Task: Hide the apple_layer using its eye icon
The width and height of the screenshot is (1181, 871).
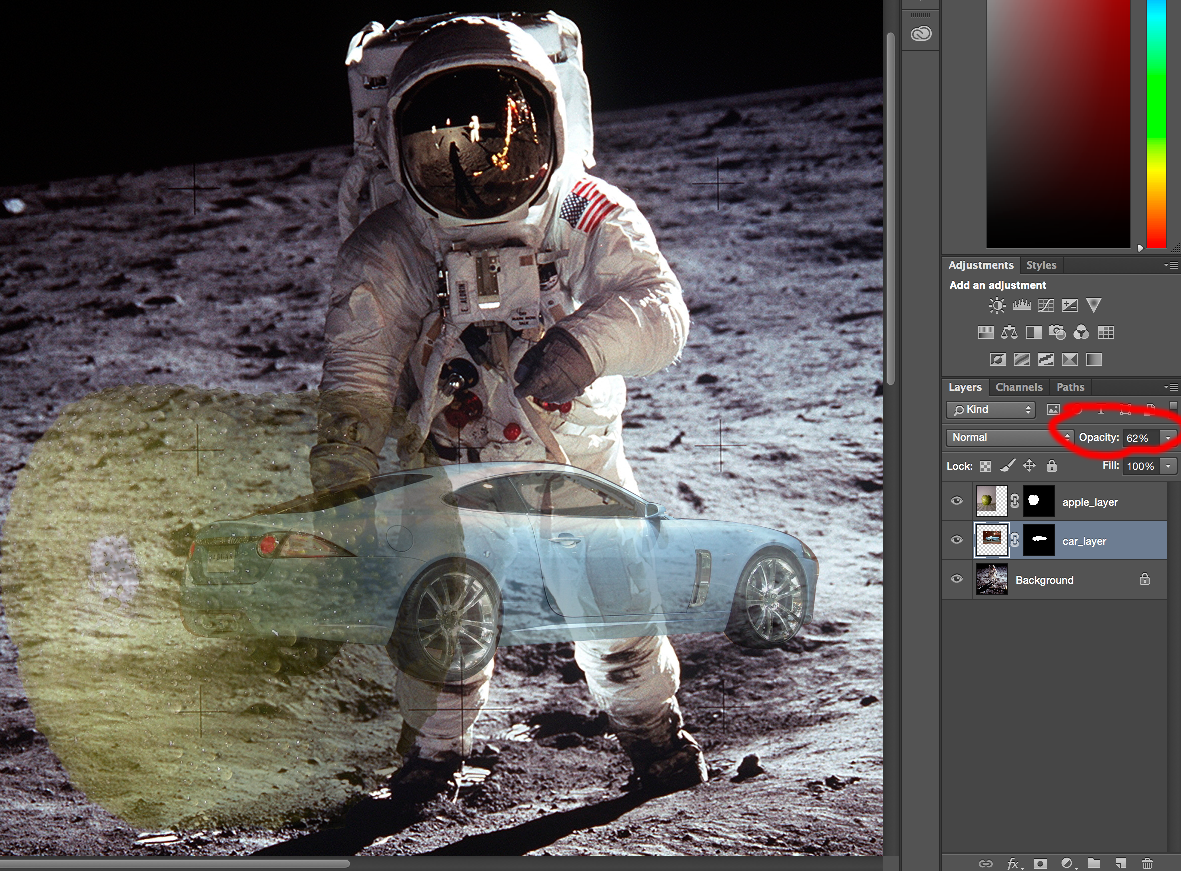Action: [x=957, y=502]
